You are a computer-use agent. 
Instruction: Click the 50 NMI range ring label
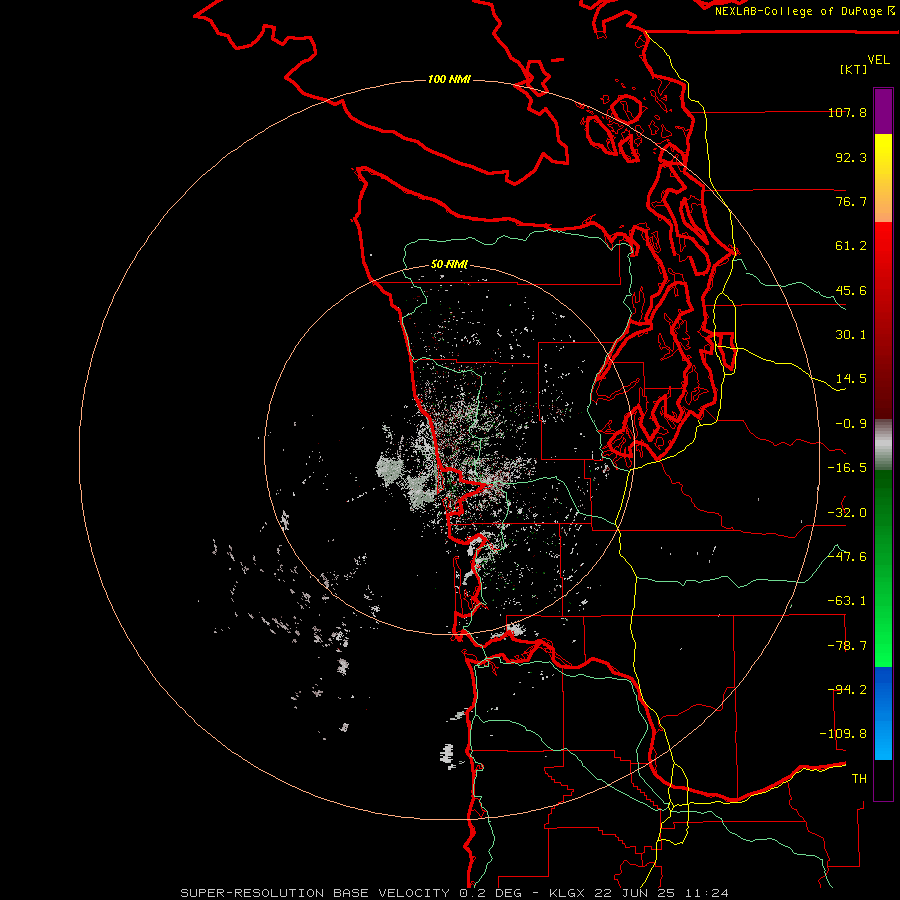pos(449,265)
